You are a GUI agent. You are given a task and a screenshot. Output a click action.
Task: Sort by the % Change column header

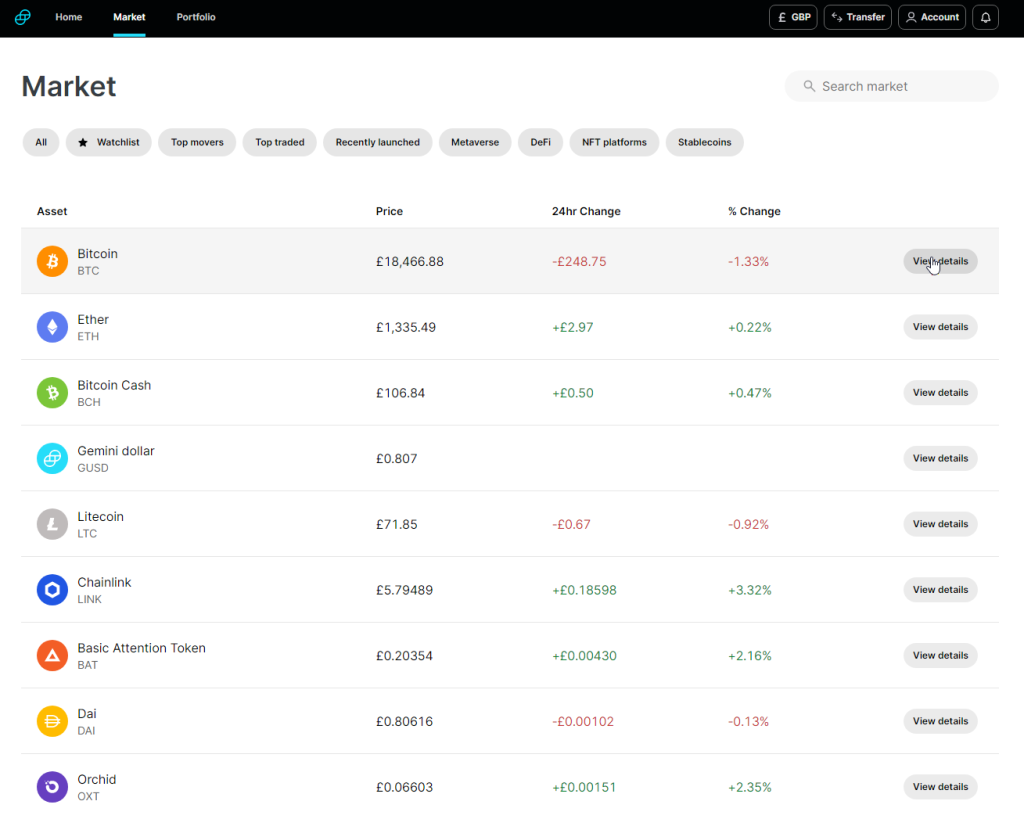[x=754, y=211]
